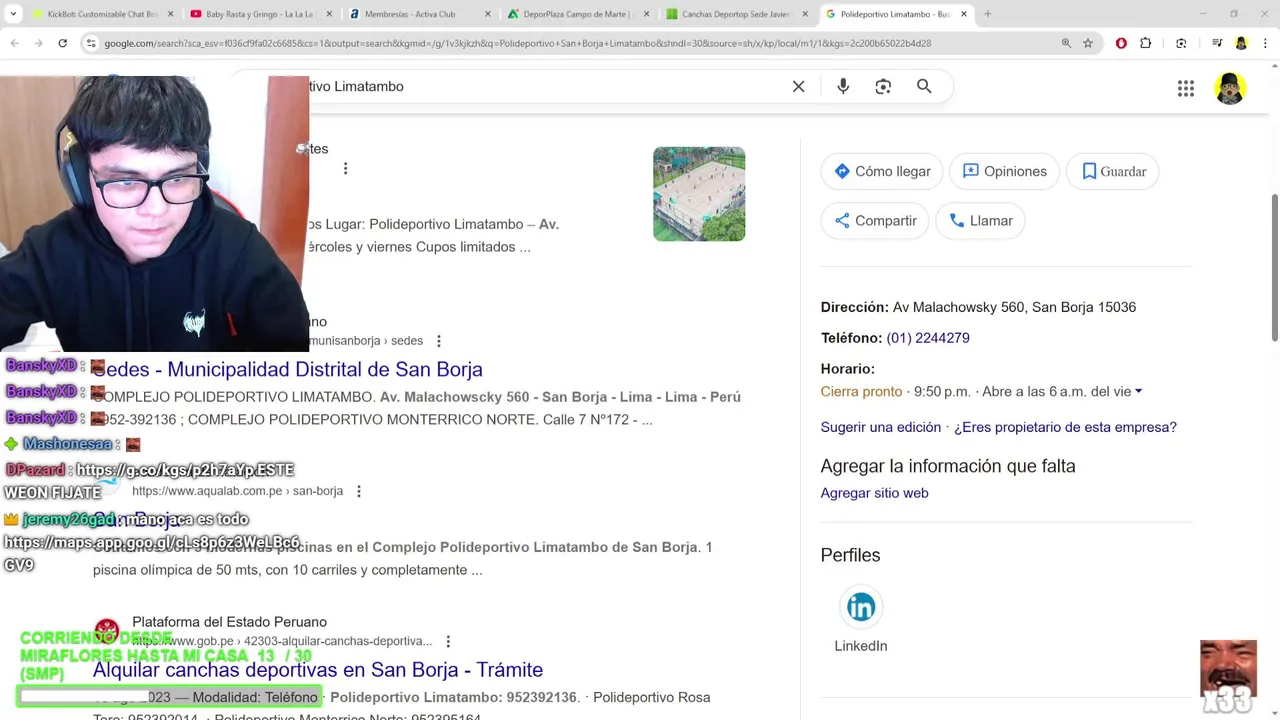Close the KickBot tab
Viewport: 1280px width, 720px height.
(170, 14)
